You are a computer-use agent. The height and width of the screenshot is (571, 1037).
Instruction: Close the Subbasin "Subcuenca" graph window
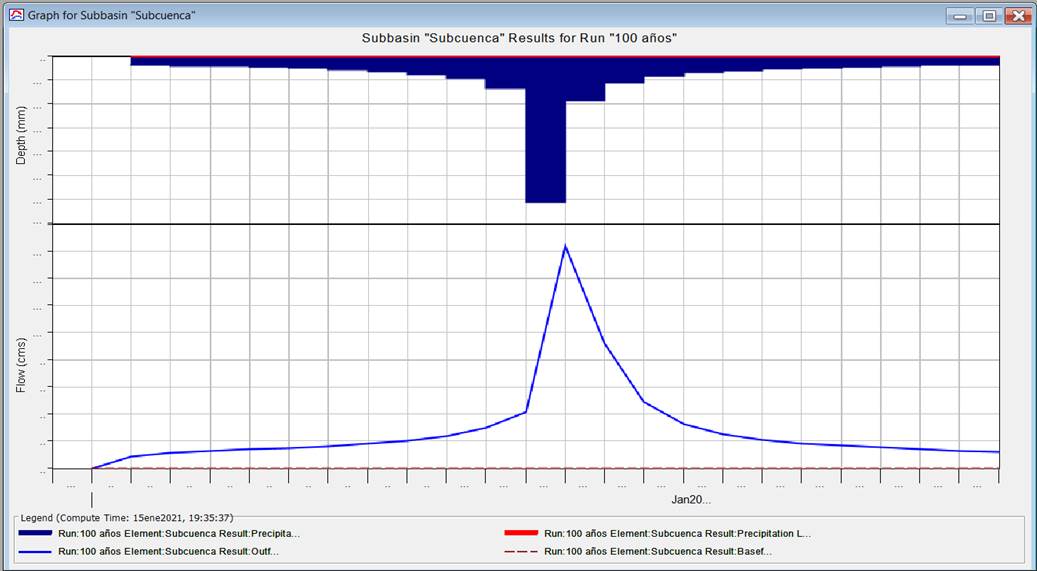point(1017,16)
